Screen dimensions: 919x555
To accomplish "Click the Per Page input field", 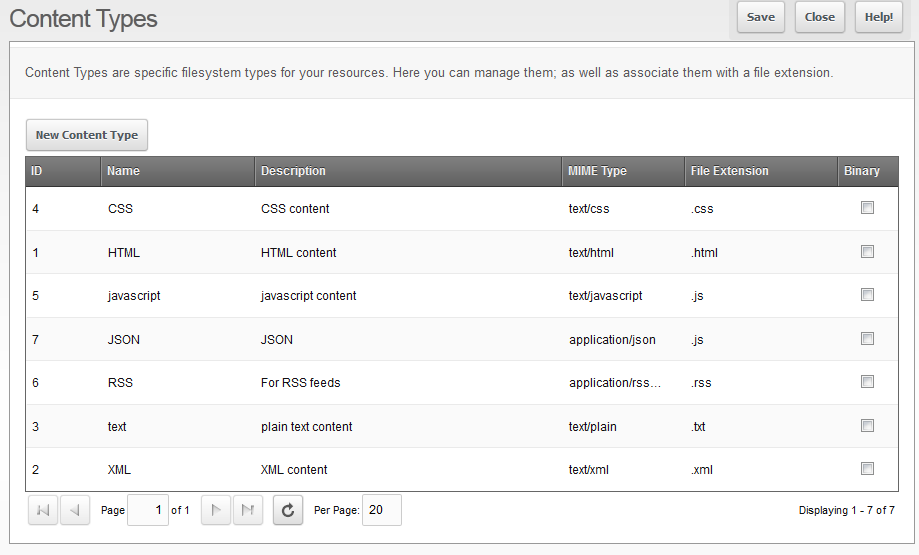I will 381,510.
